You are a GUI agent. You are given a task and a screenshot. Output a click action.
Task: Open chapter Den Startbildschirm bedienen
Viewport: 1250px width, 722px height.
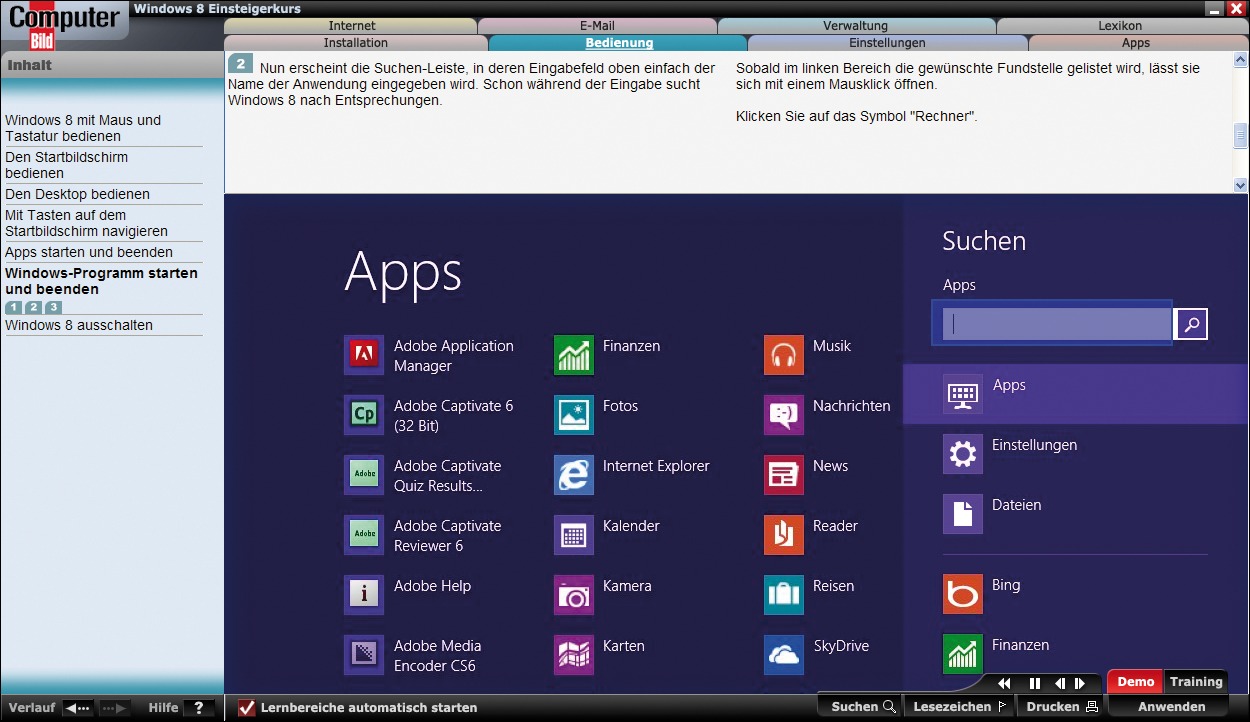(x=66, y=165)
